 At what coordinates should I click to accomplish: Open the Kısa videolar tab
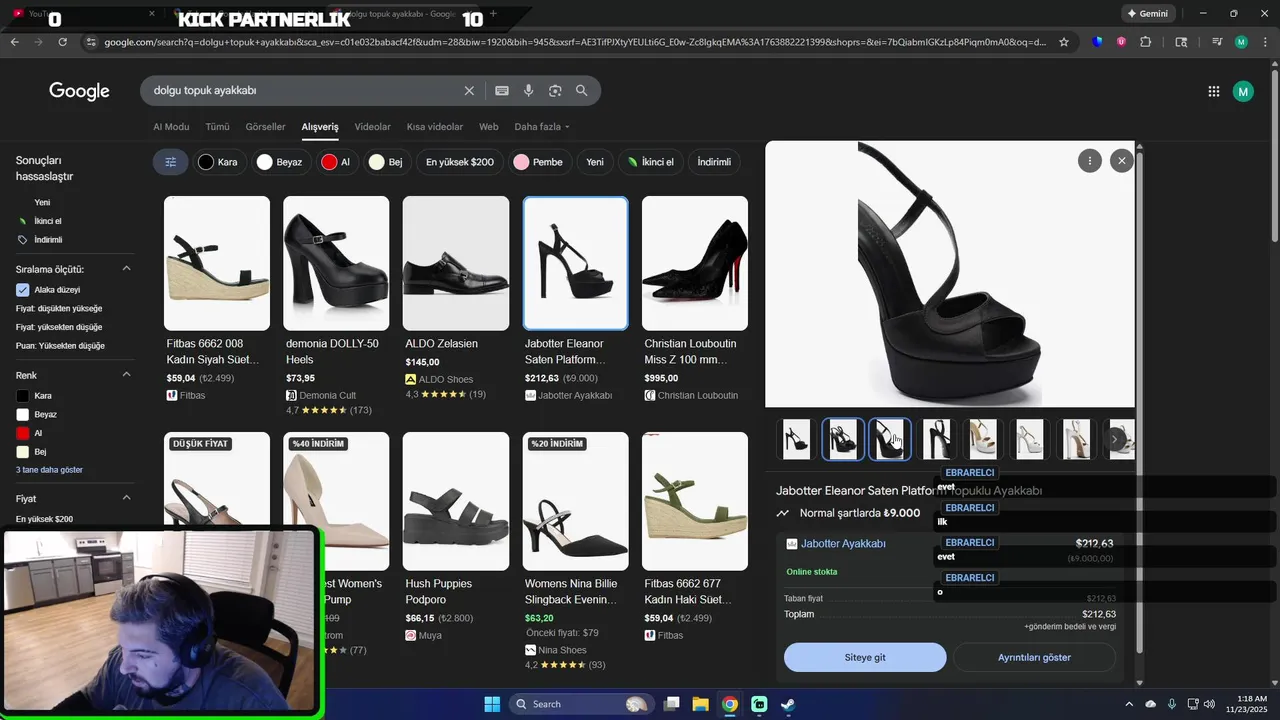tap(435, 127)
